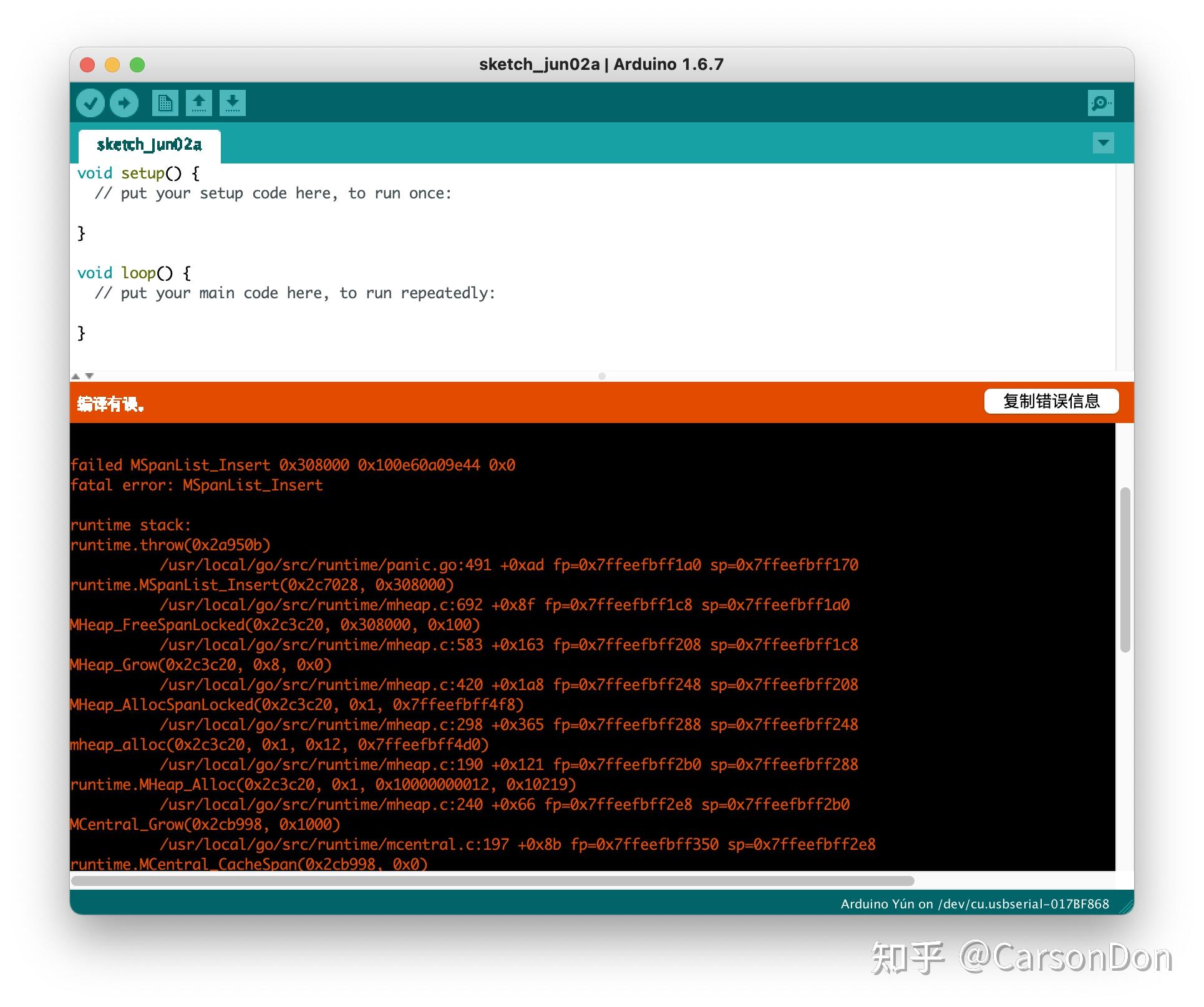This screenshot has height=1007, width=1204.
Task: Click the Arduino Yún port label
Action: point(974,903)
